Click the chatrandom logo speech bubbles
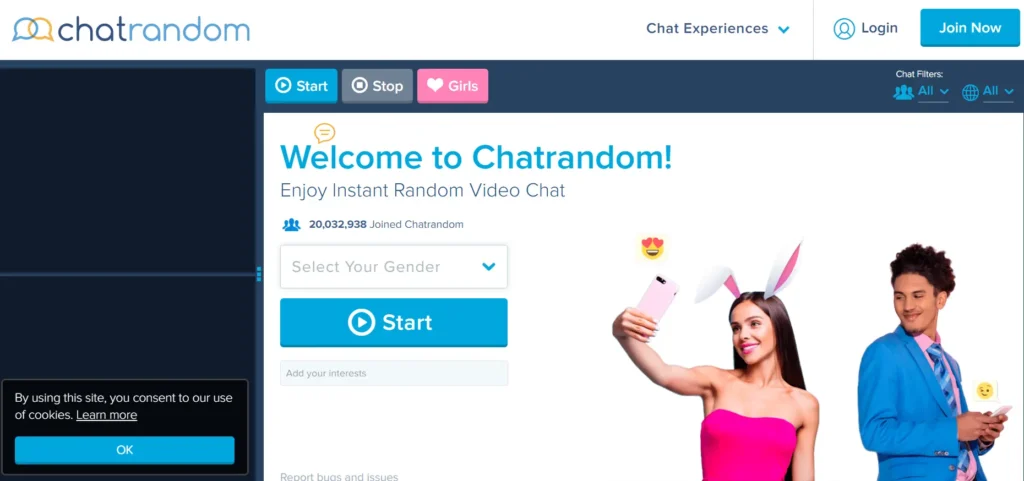Viewport: 1024px width, 481px height. 33,29
